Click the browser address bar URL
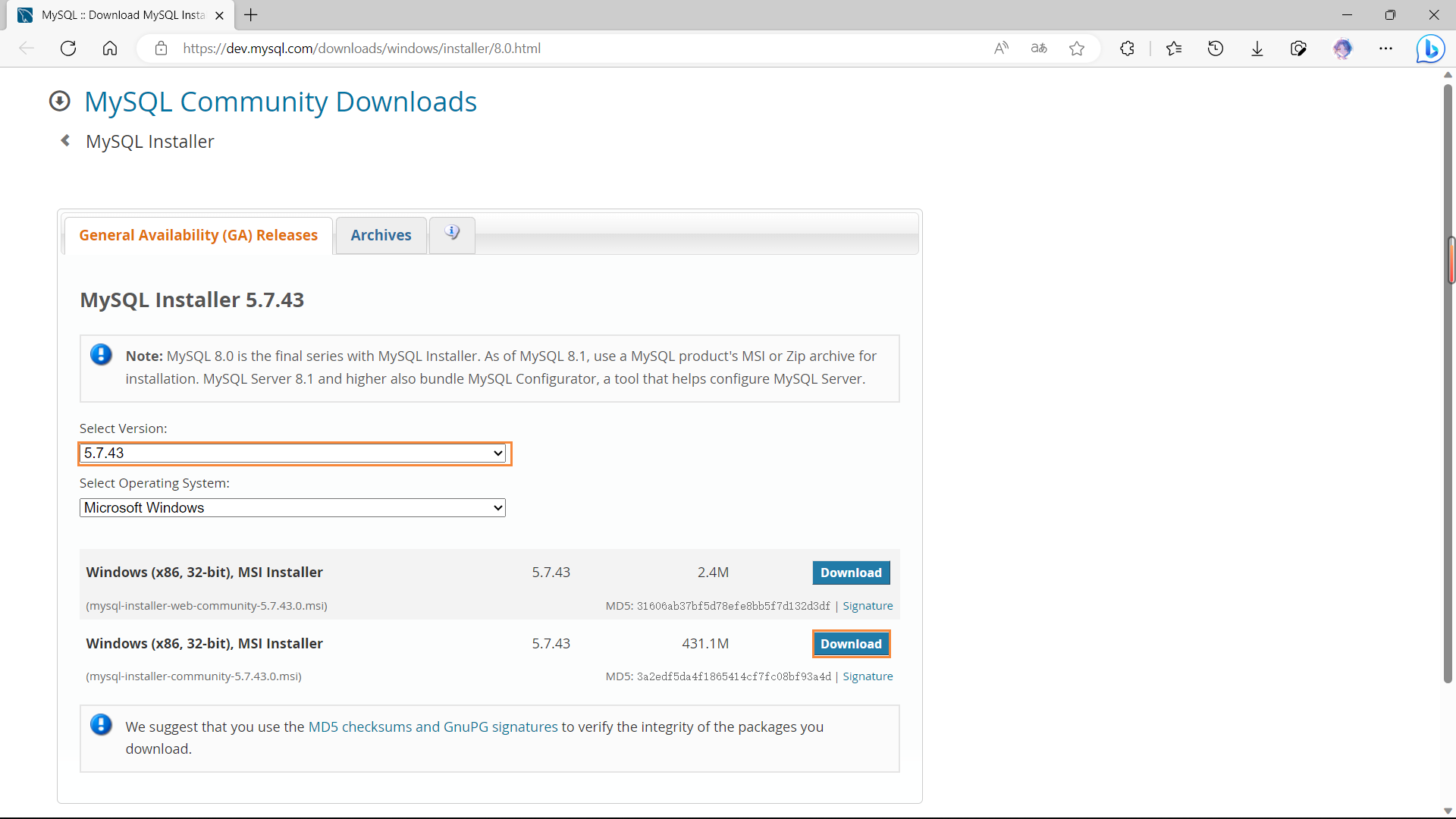The height and width of the screenshot is (819, 1456). click(x=362, y=49)
